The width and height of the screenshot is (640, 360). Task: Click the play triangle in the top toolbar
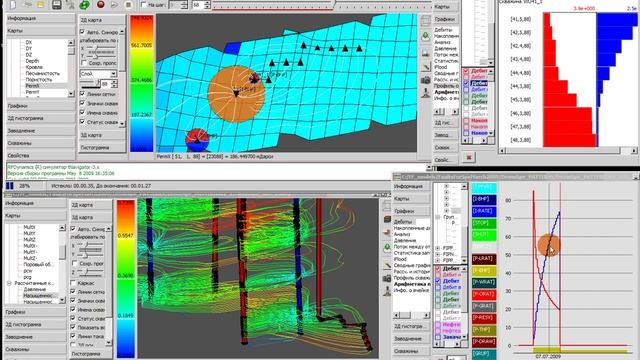114,4
